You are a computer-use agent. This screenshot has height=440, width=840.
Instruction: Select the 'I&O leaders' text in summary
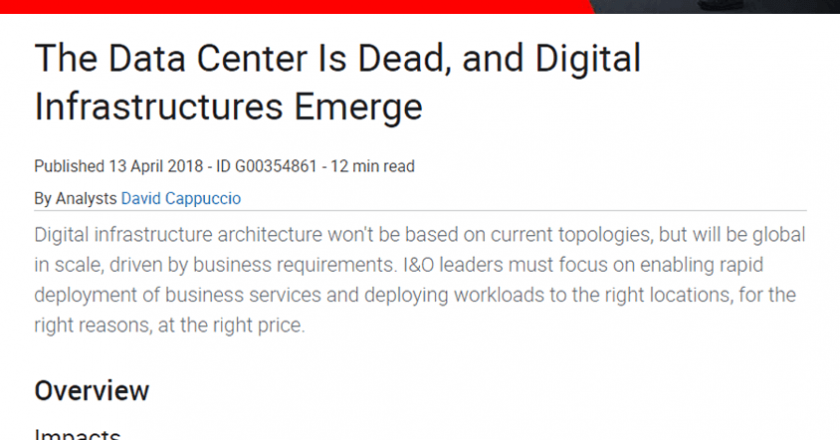pos(453,265)
